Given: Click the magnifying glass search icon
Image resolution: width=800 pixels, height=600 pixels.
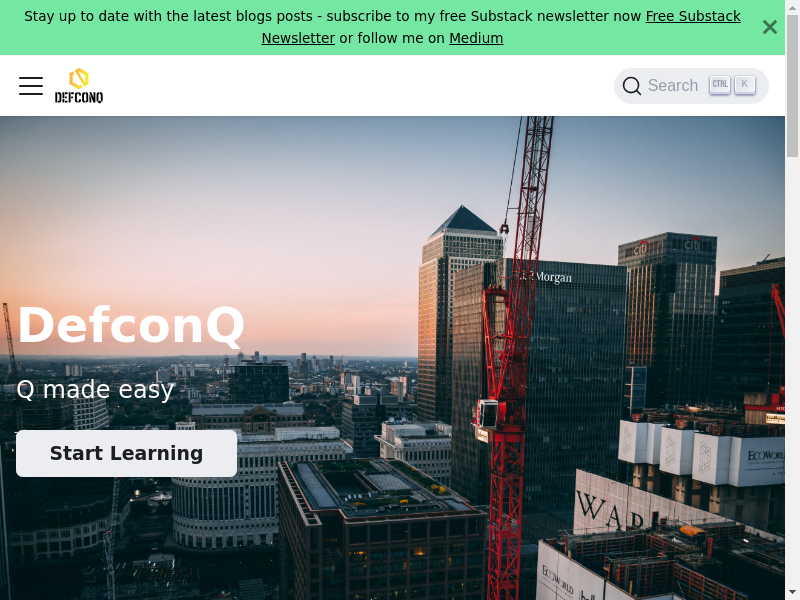Looking at the screenshot, I should 632,86.
